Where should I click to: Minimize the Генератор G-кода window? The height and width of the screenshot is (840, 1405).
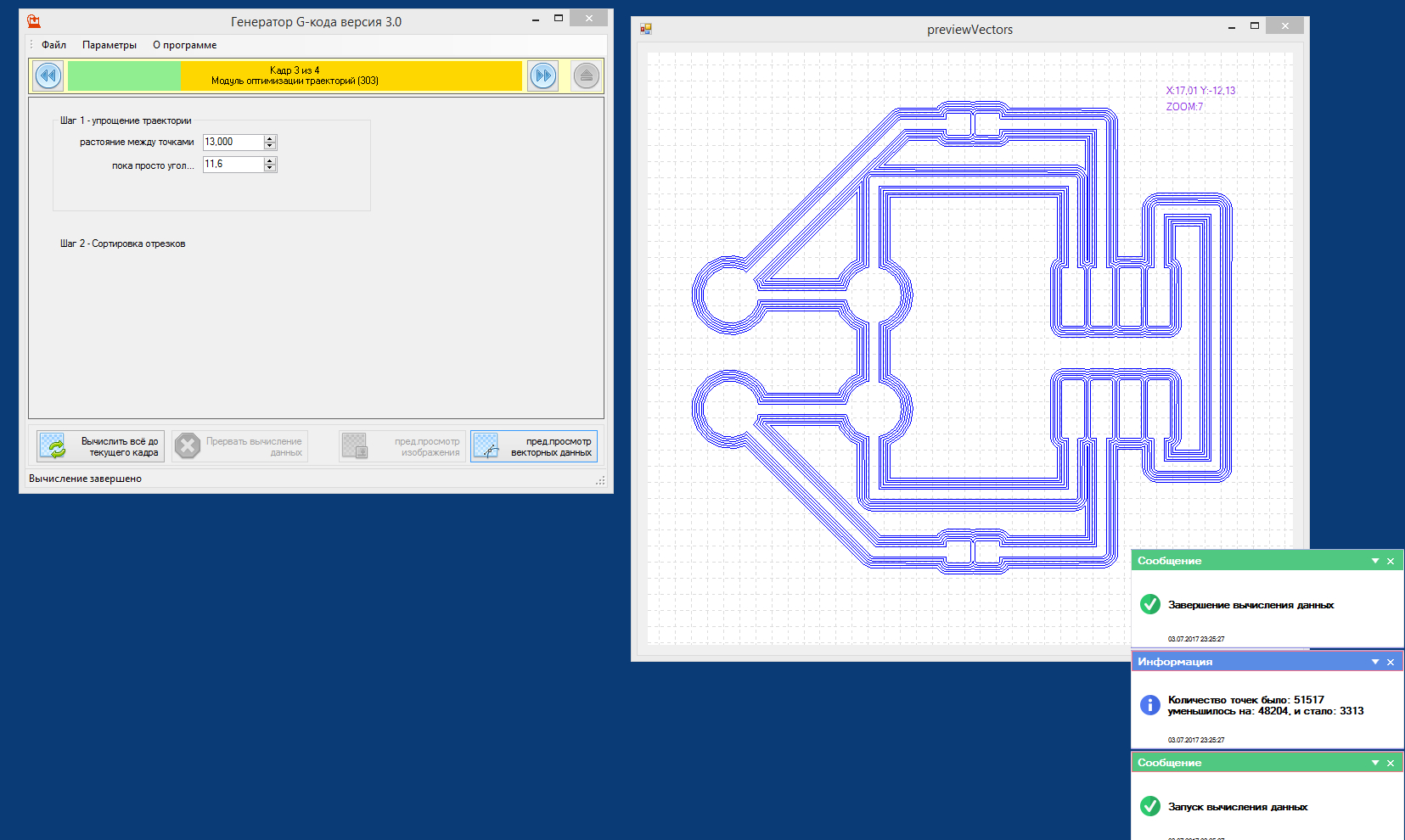(x=536, y=19)
